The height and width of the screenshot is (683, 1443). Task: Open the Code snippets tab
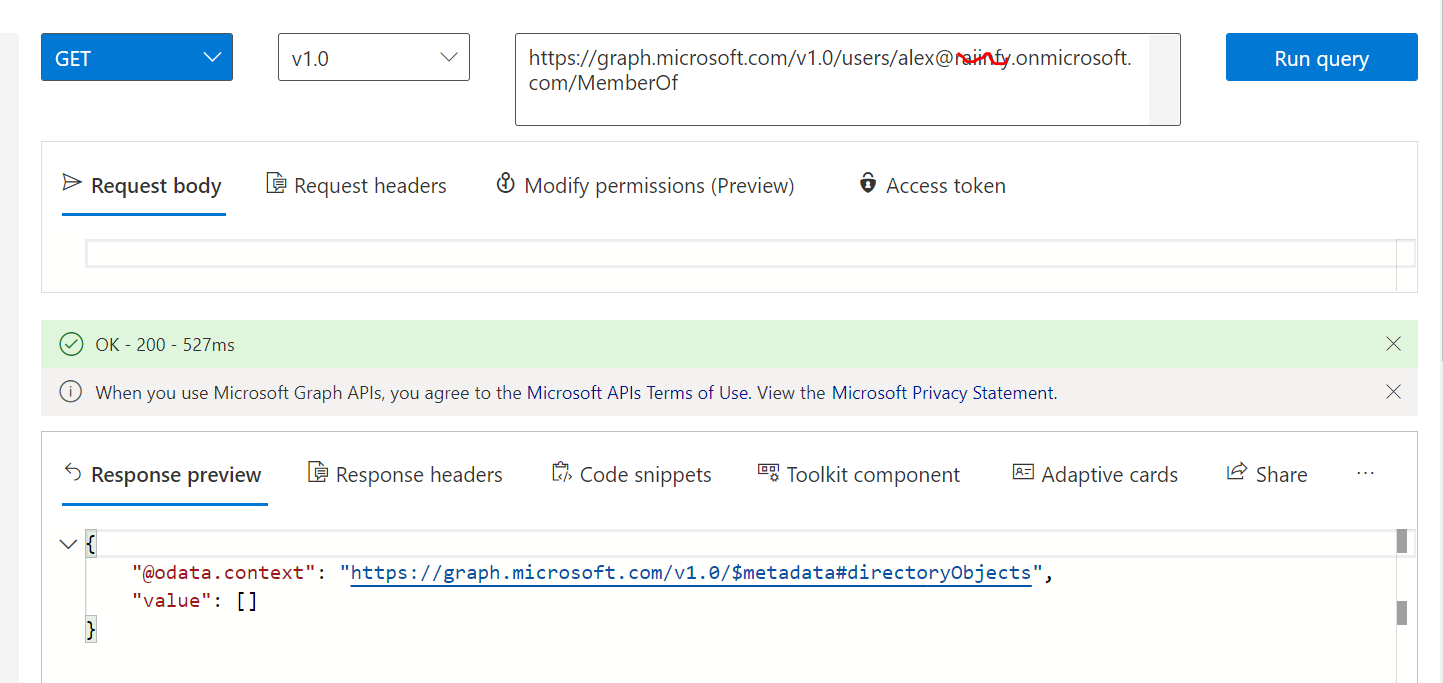pyautogui.click(x=632, y=475)
